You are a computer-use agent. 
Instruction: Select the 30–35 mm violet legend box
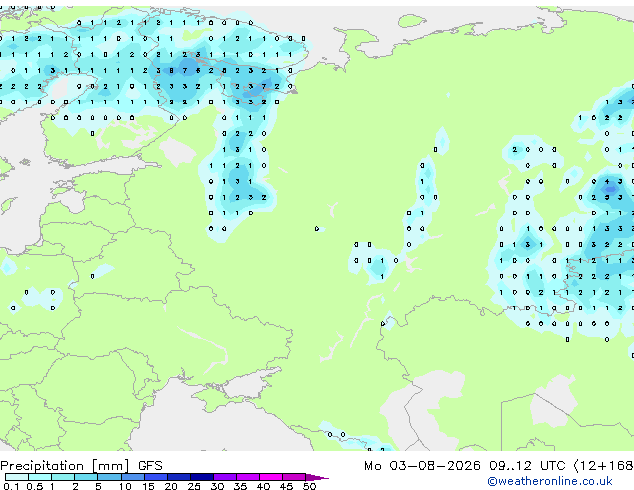pyautogui.click(x=224, y=477)
